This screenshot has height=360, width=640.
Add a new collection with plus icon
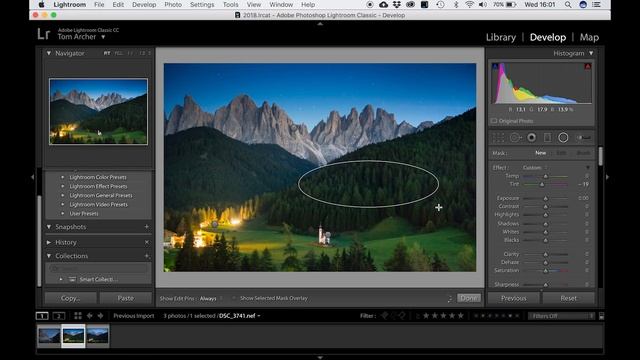pyautogui.click(x=147, y=256)
